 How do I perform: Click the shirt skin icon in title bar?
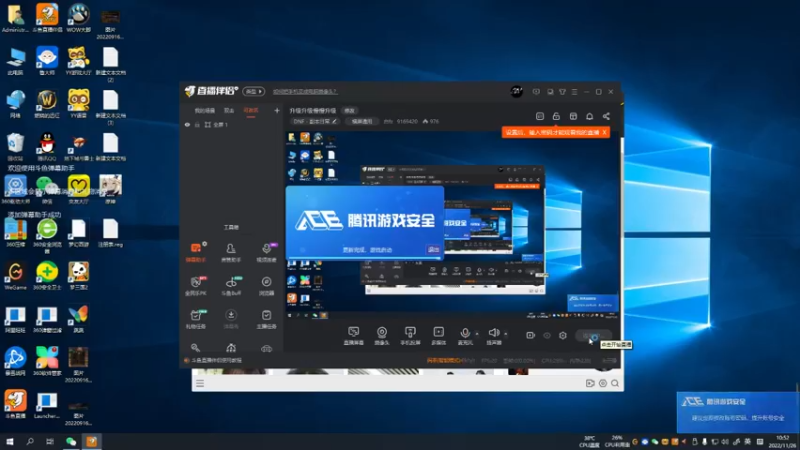(562, 92)
